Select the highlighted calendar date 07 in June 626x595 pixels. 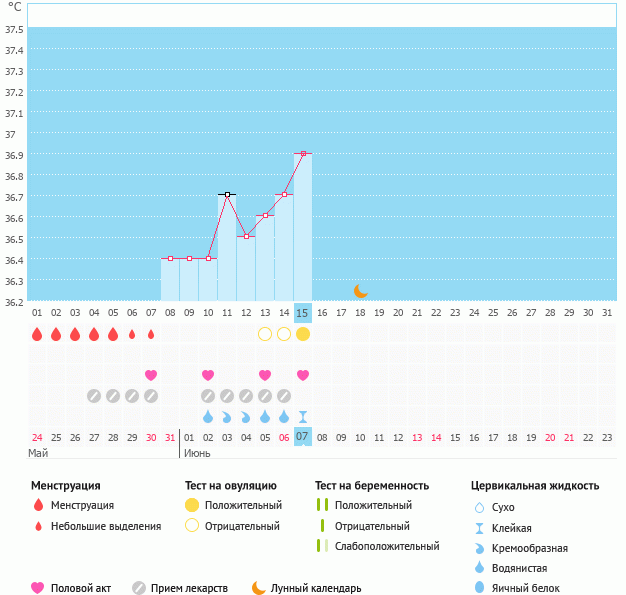point(303,437)
